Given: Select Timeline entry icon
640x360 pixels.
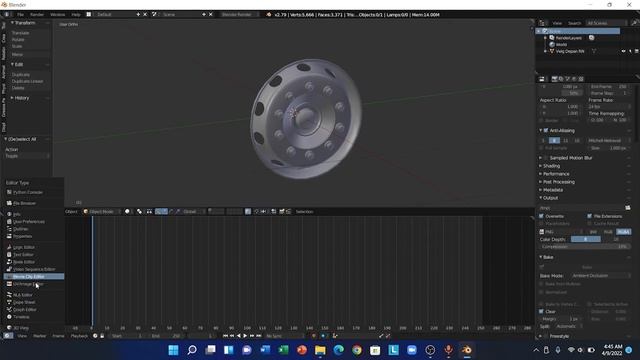Looking at the screenshot, I should [9, 317].
